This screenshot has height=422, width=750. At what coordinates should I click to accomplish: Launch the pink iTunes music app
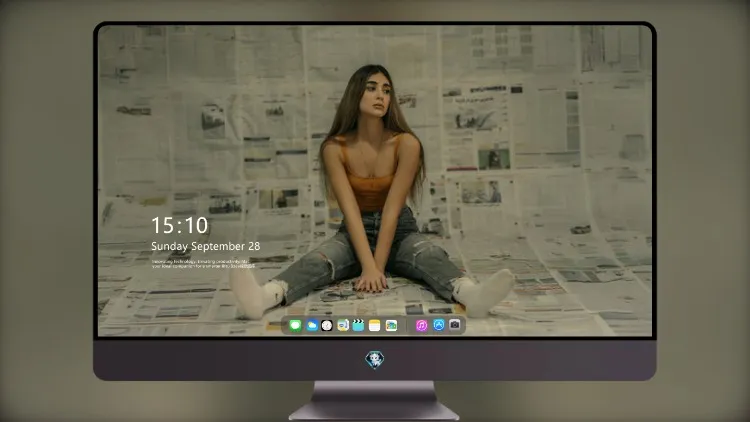point(421,325)
